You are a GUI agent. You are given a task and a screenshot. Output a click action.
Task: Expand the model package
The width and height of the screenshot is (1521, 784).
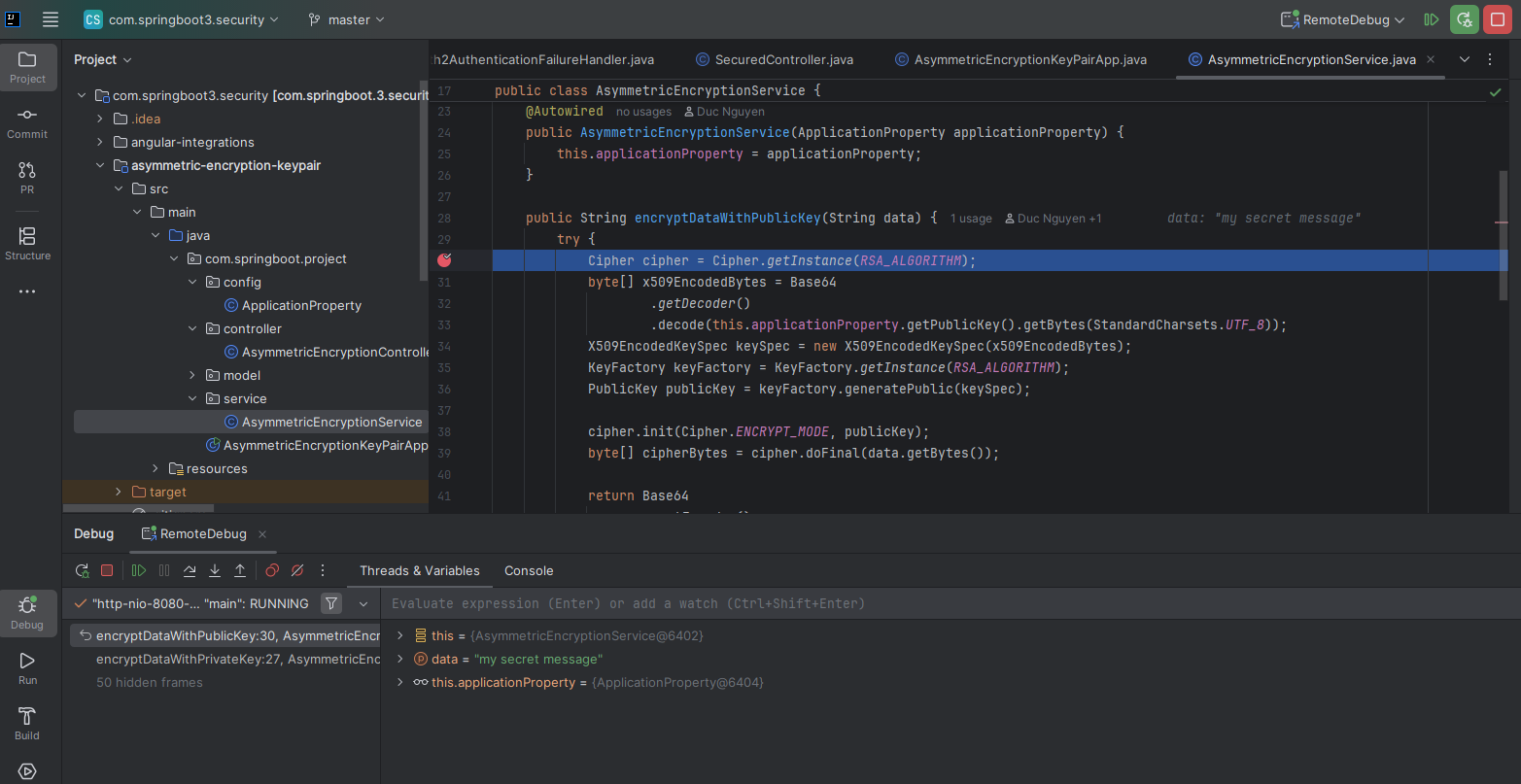pyautogui.click(x=192, y=375)
